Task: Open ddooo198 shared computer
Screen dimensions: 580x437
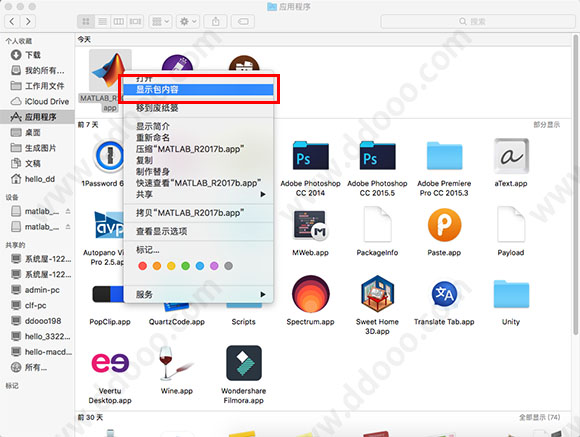Action: [37, 321]
